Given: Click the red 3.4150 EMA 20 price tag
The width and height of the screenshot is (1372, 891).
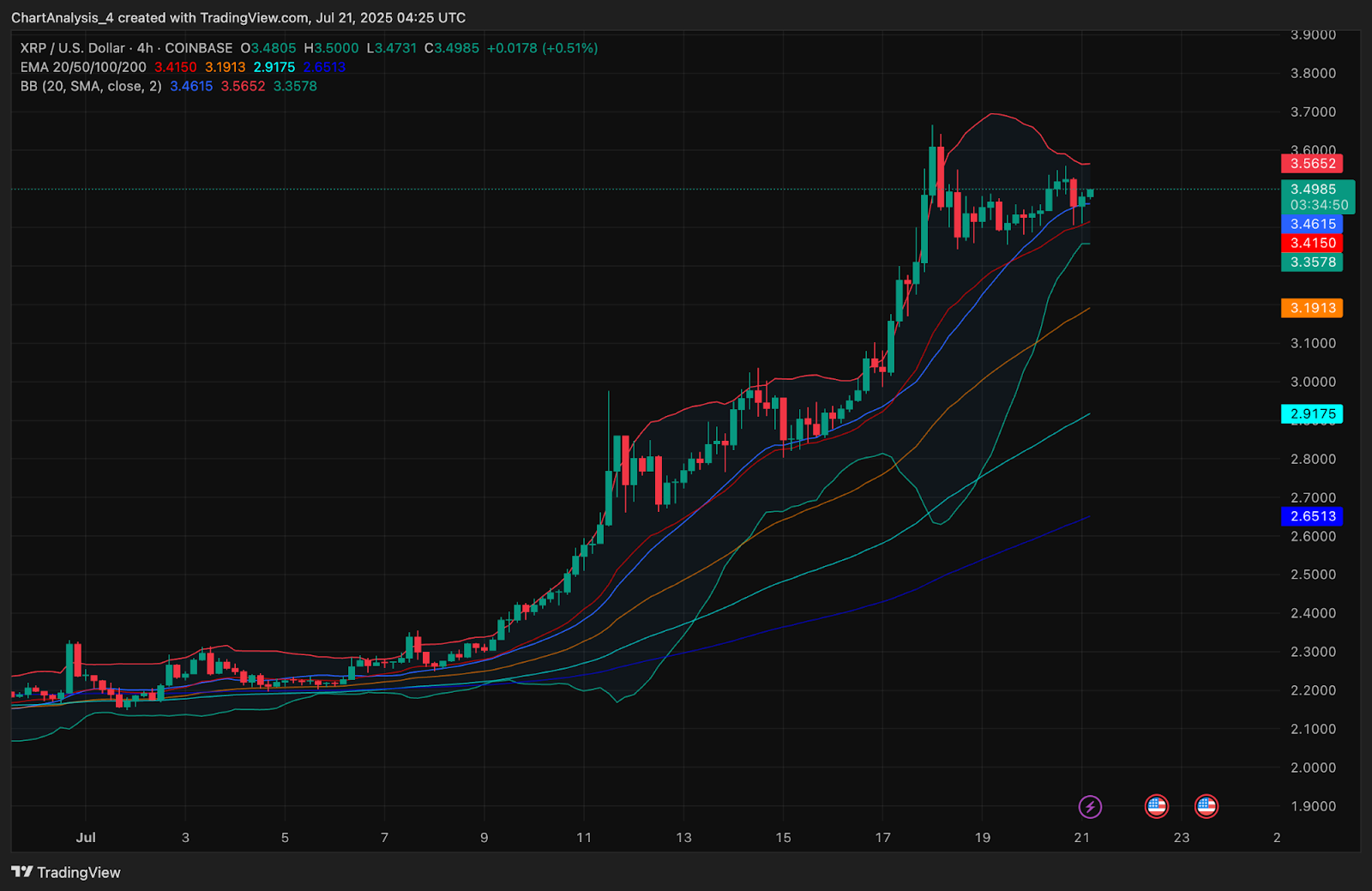Looking at the screenshot, I should (1312, 244).
